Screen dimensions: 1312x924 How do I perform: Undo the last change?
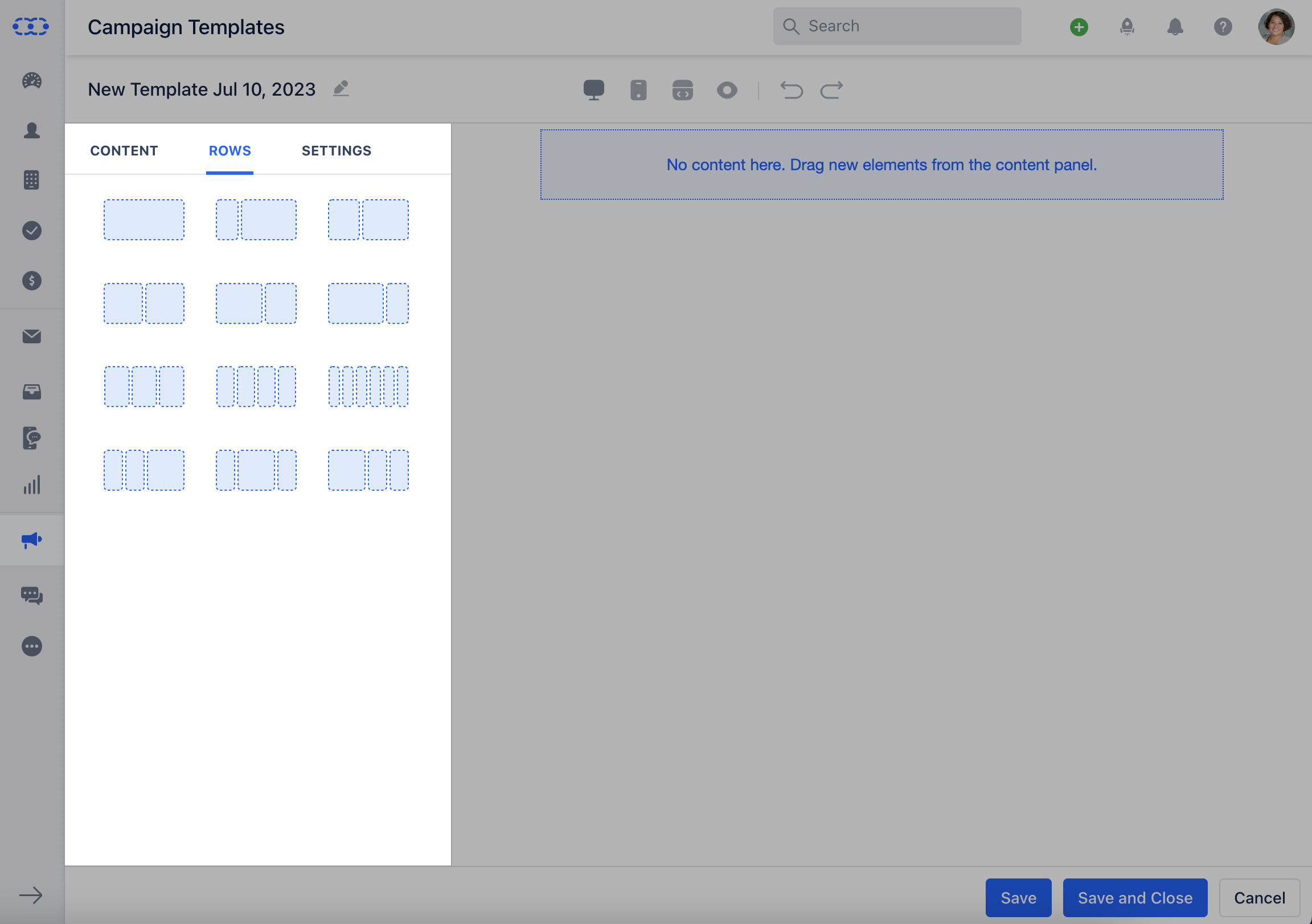point(792,90)
